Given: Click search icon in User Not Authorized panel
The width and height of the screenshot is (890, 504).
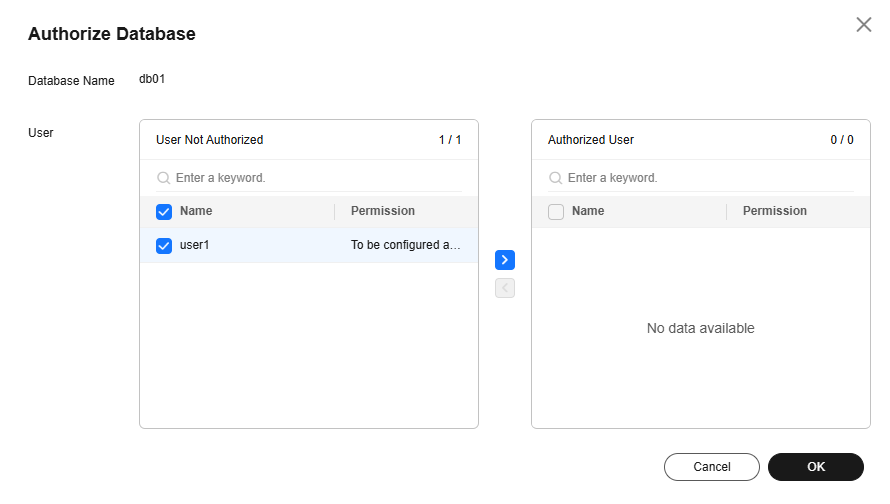Looking at the screenshot, I should click(x=163, y=178).
